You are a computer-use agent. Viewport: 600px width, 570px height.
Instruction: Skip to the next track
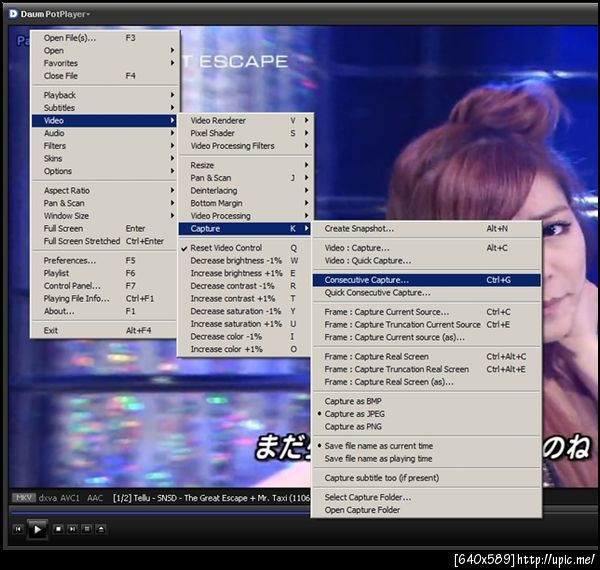coord(73,528)
